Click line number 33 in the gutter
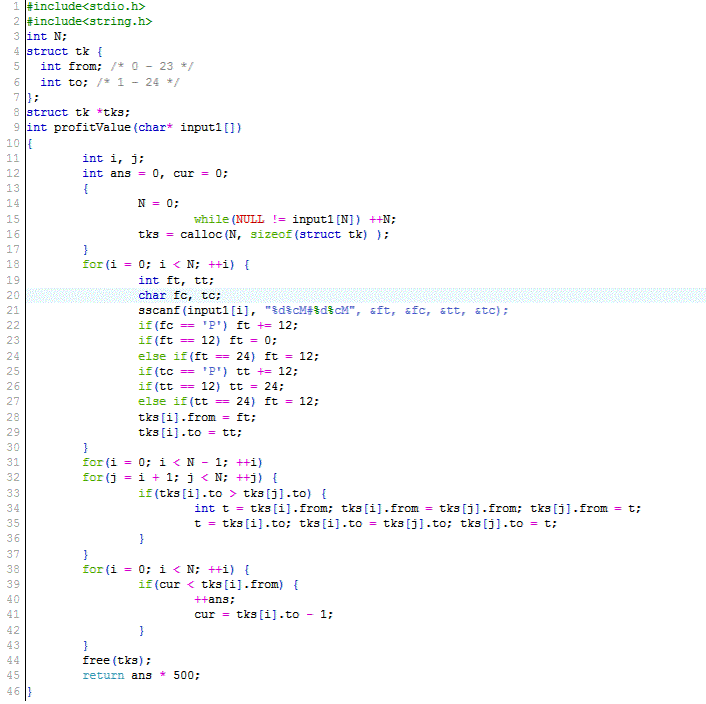 pos(13,493)
